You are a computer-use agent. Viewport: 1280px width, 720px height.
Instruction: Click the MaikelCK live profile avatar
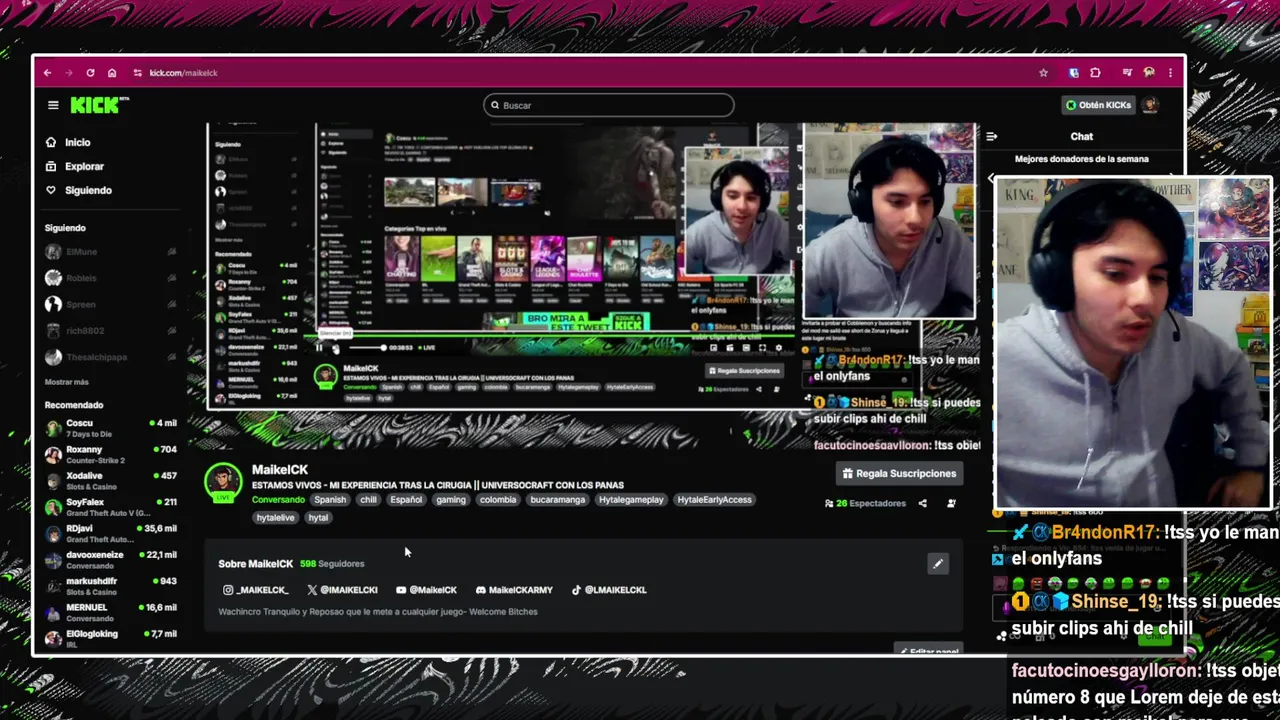pos(222,484)
